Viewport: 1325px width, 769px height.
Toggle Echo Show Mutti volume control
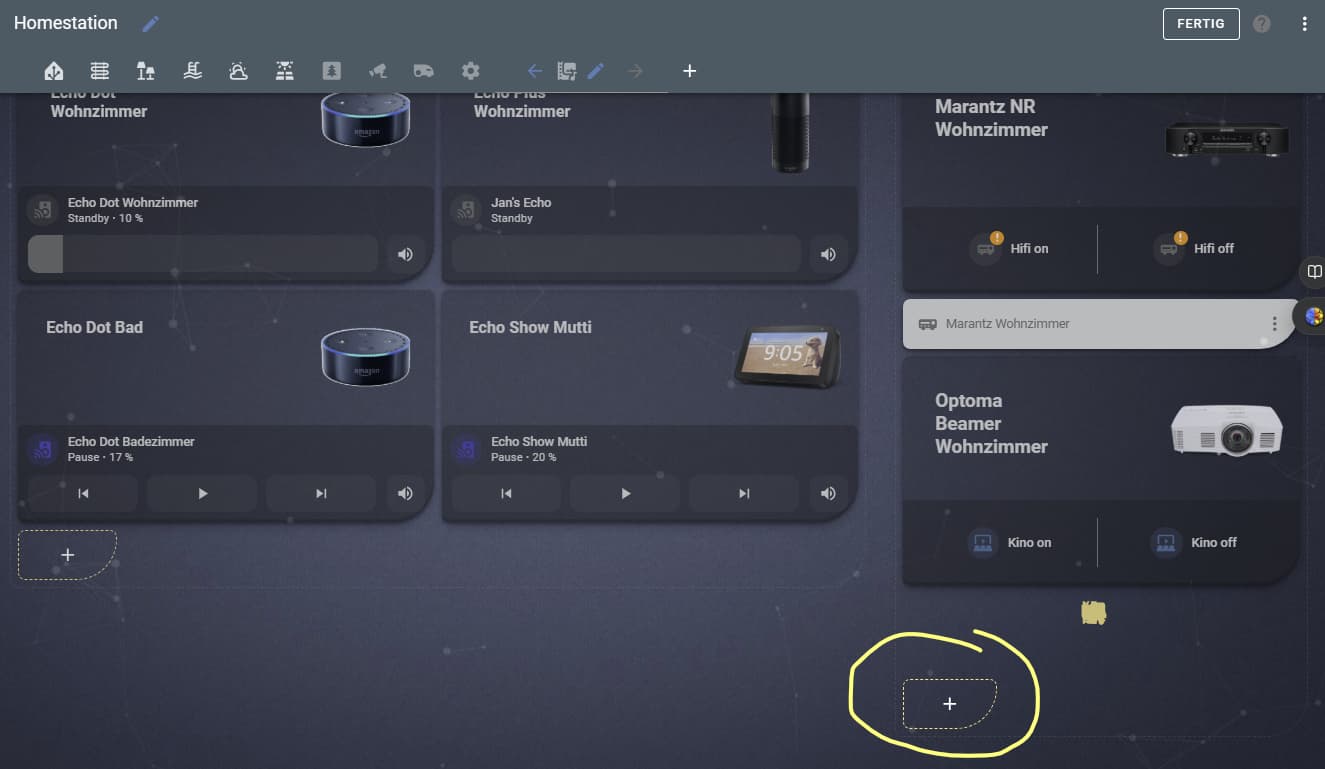point(828,493)
